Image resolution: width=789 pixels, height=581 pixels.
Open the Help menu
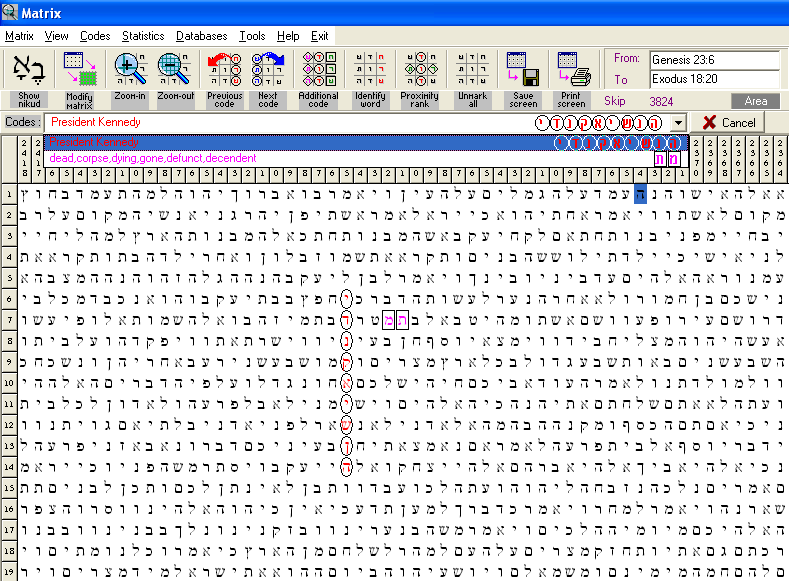[288, 36]
